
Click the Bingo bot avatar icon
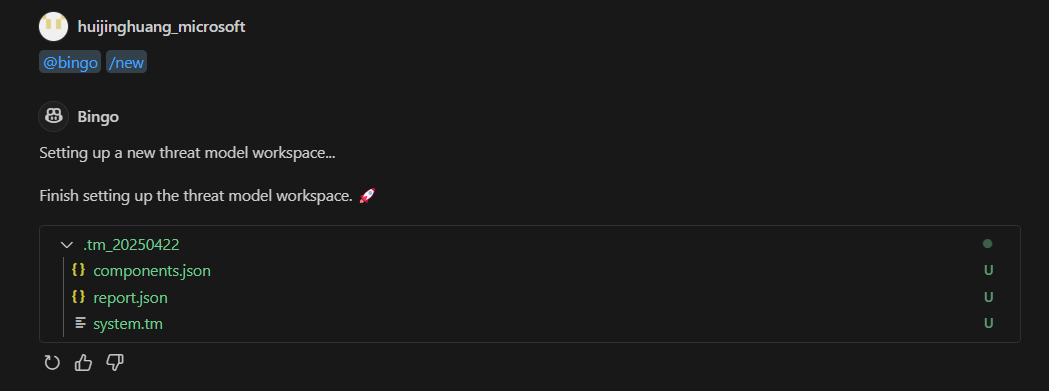click(x=54, y=116)
